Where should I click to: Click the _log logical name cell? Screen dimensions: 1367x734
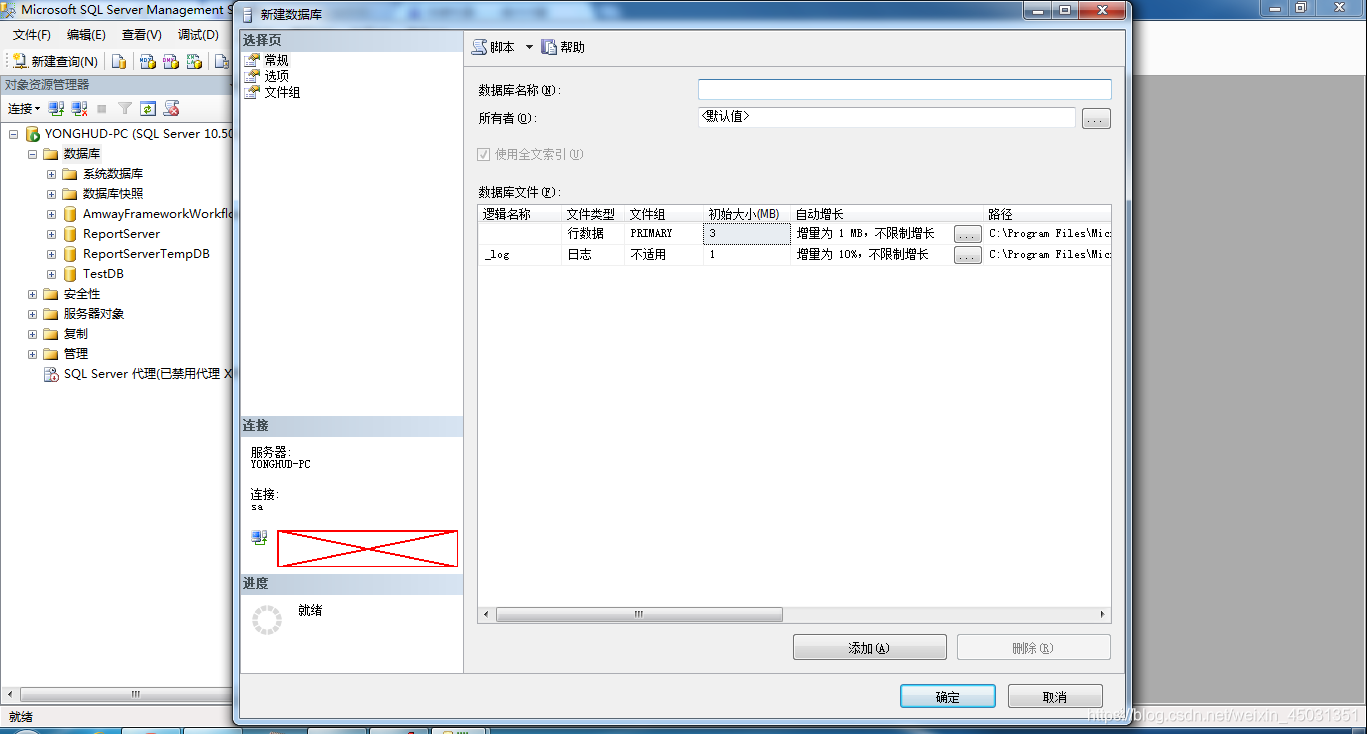520,254
